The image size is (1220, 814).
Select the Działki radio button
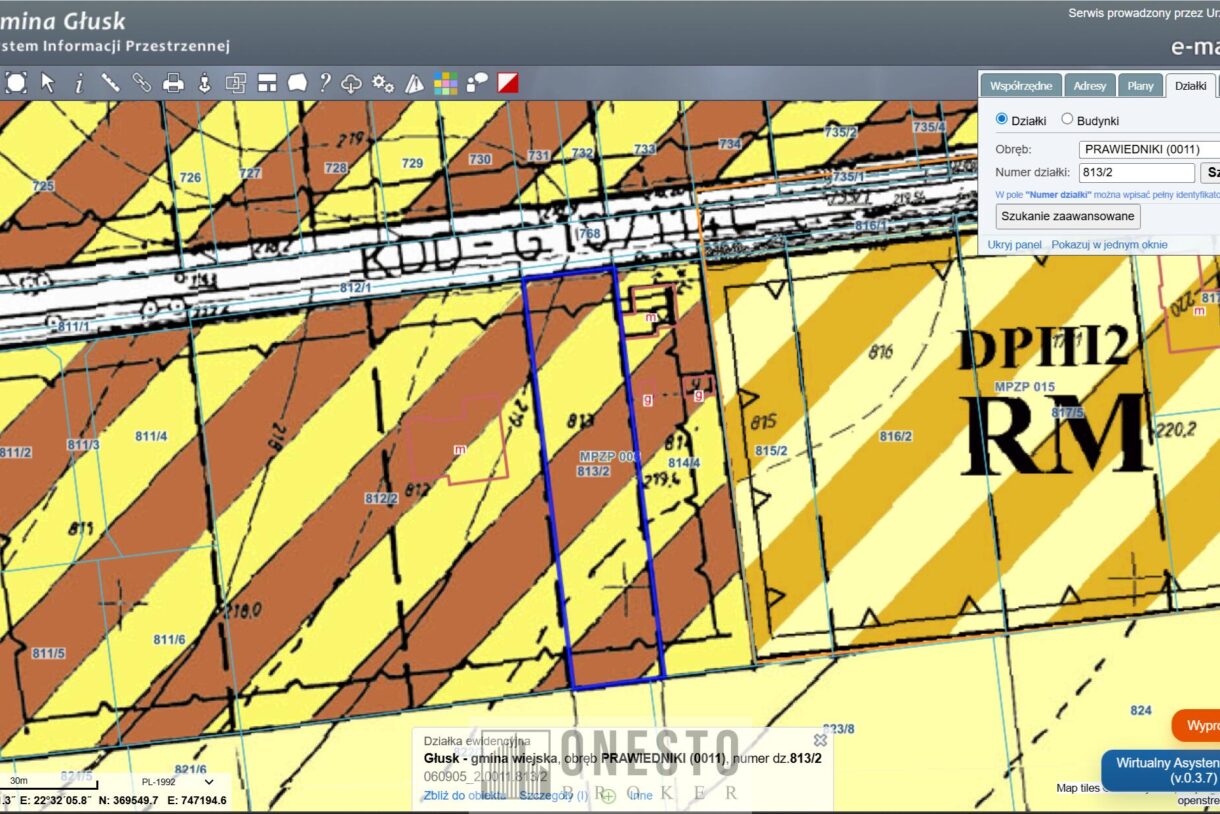pyautogui.click(x=1002, y=120)
